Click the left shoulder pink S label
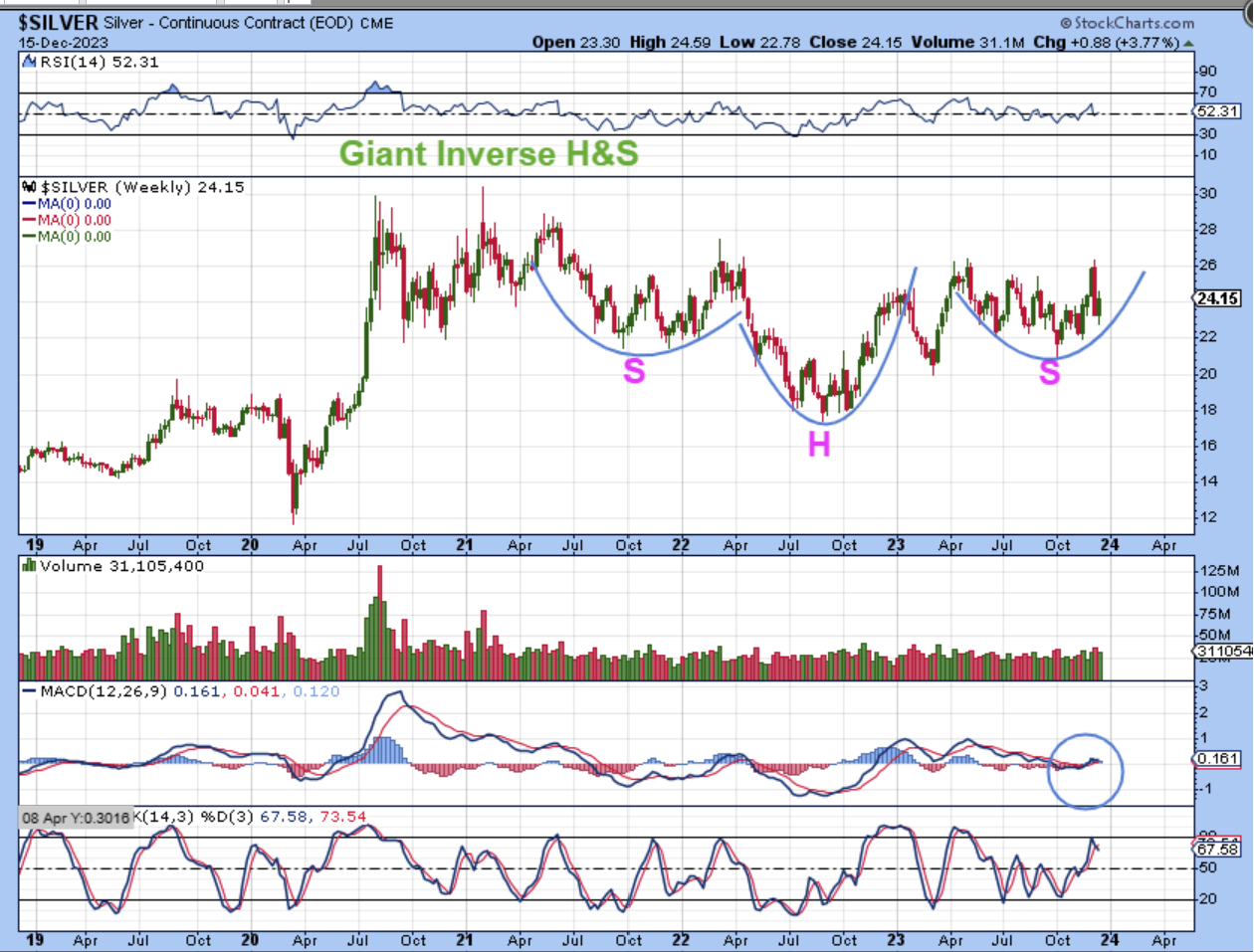 click(634, 371)
